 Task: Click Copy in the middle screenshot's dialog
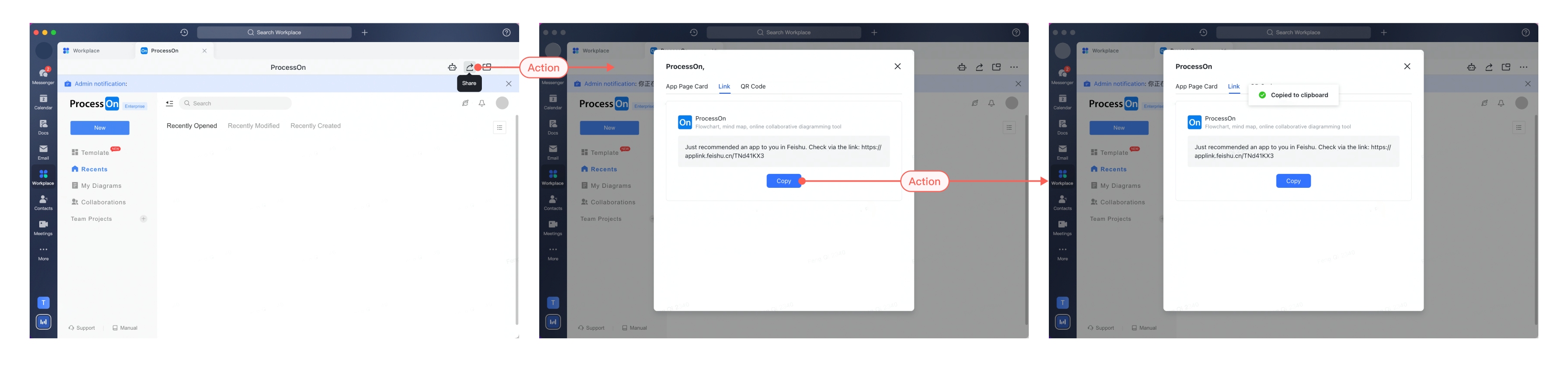pyautogui.click(x=784, y=181)
